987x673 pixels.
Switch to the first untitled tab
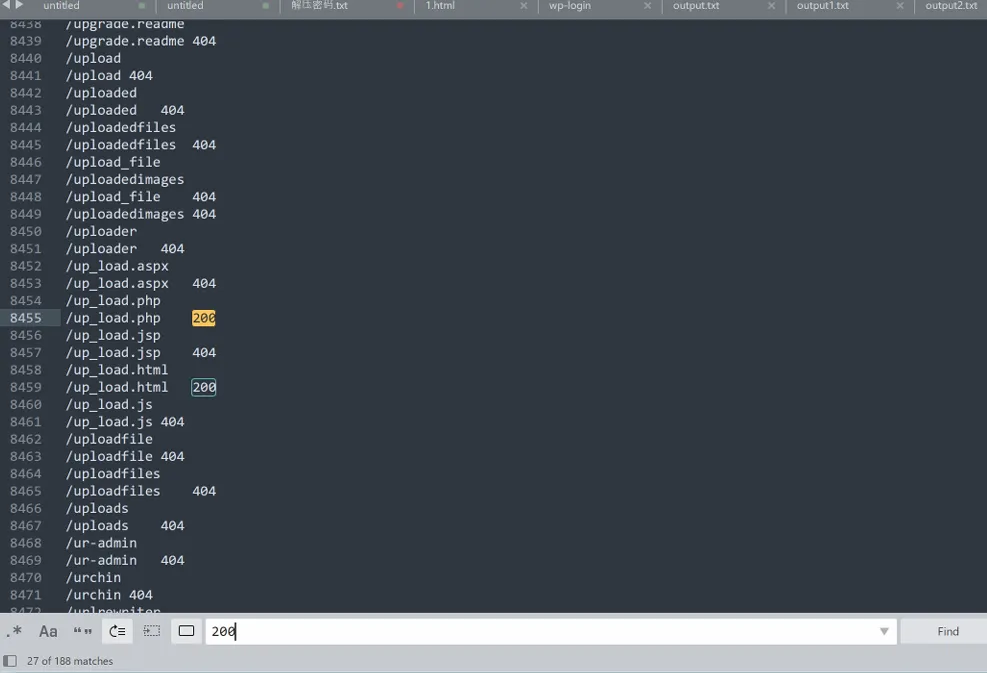62,6
